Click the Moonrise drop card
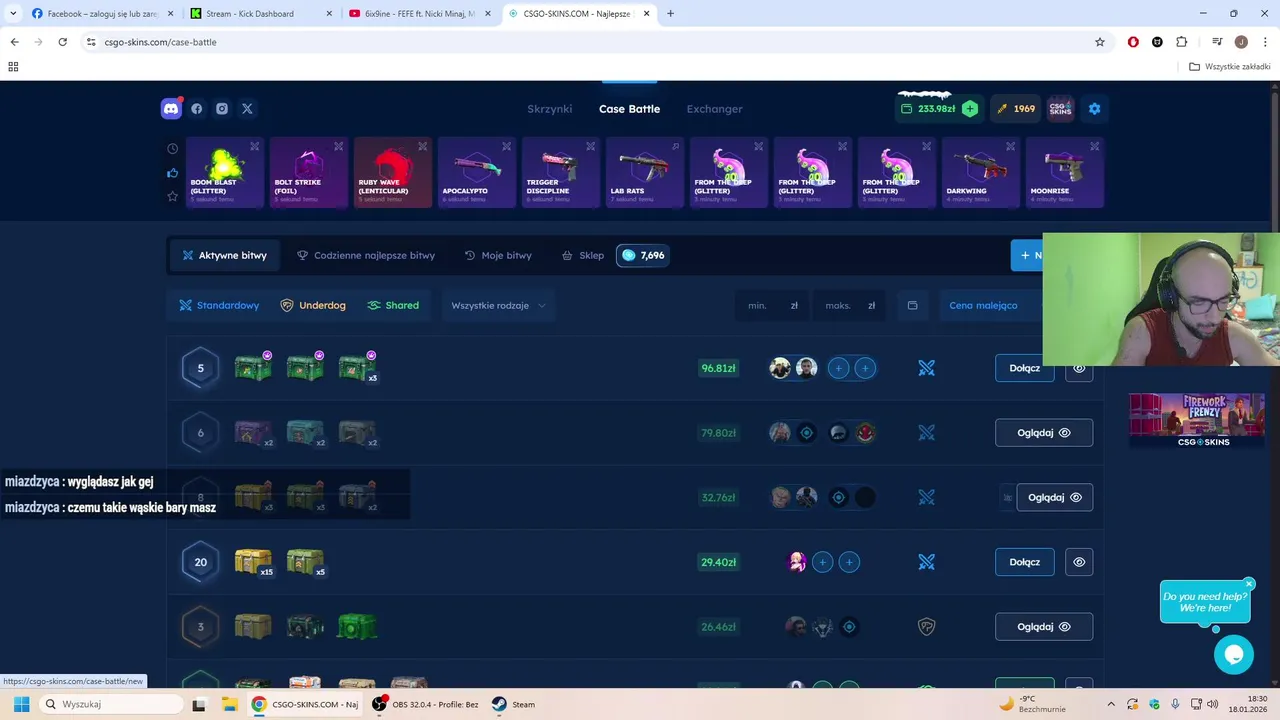This screenshot has height=720, width=1280. click(1065, 173)
